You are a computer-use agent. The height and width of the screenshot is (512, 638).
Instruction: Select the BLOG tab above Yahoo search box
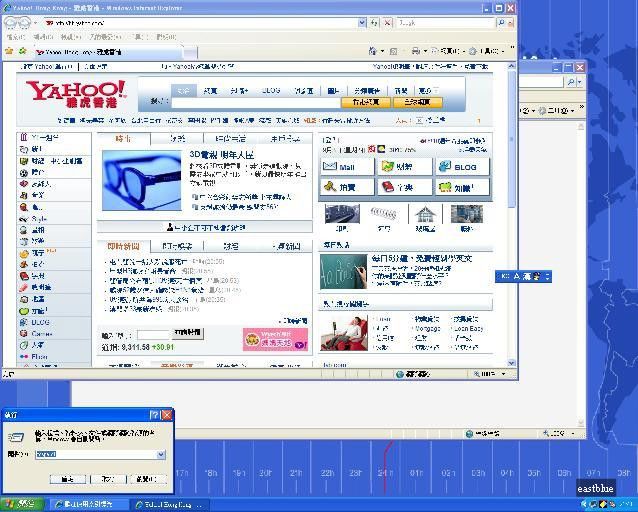271,91
